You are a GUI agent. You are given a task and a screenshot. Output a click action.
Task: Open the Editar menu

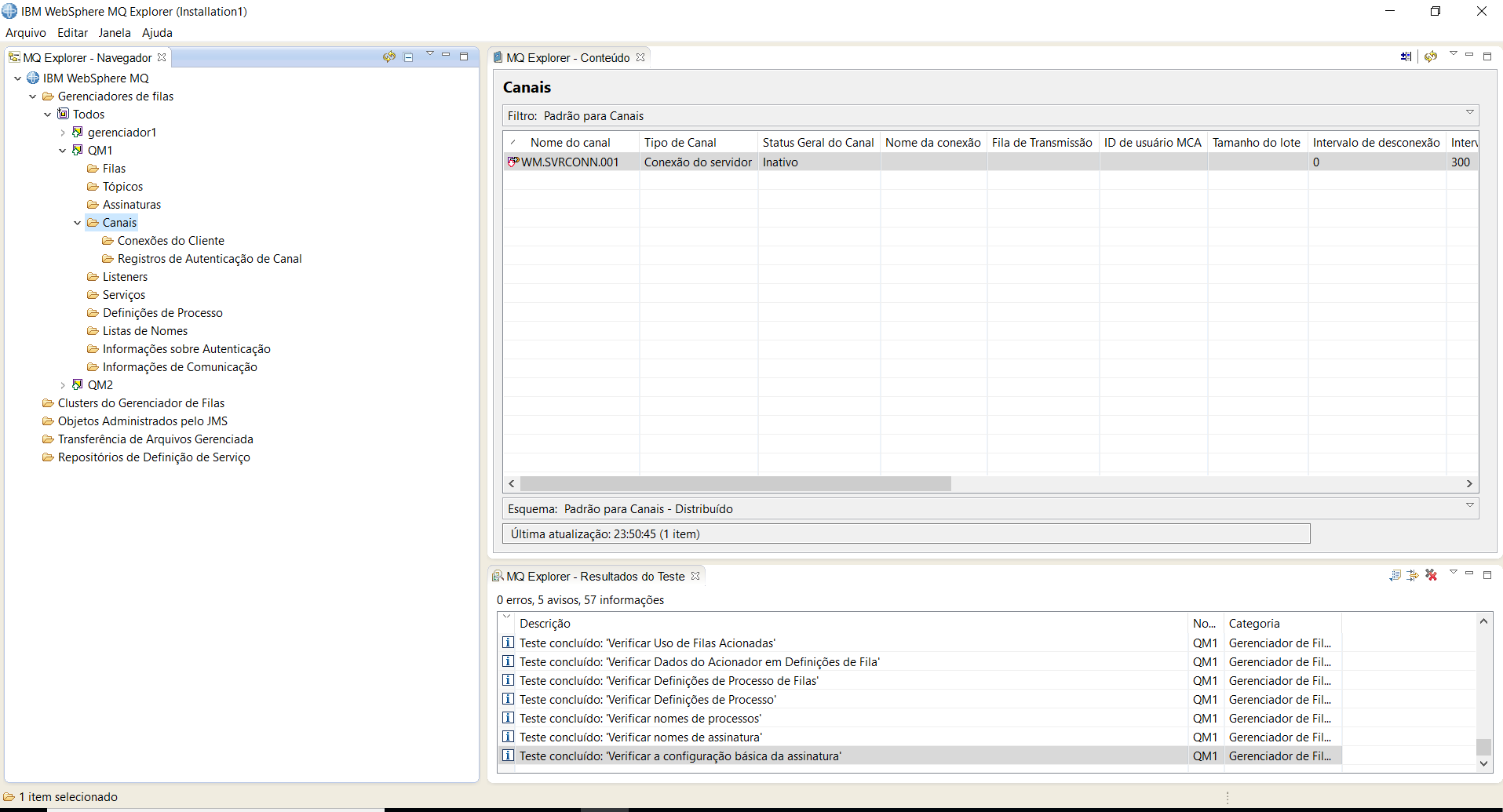click(72, 33)
